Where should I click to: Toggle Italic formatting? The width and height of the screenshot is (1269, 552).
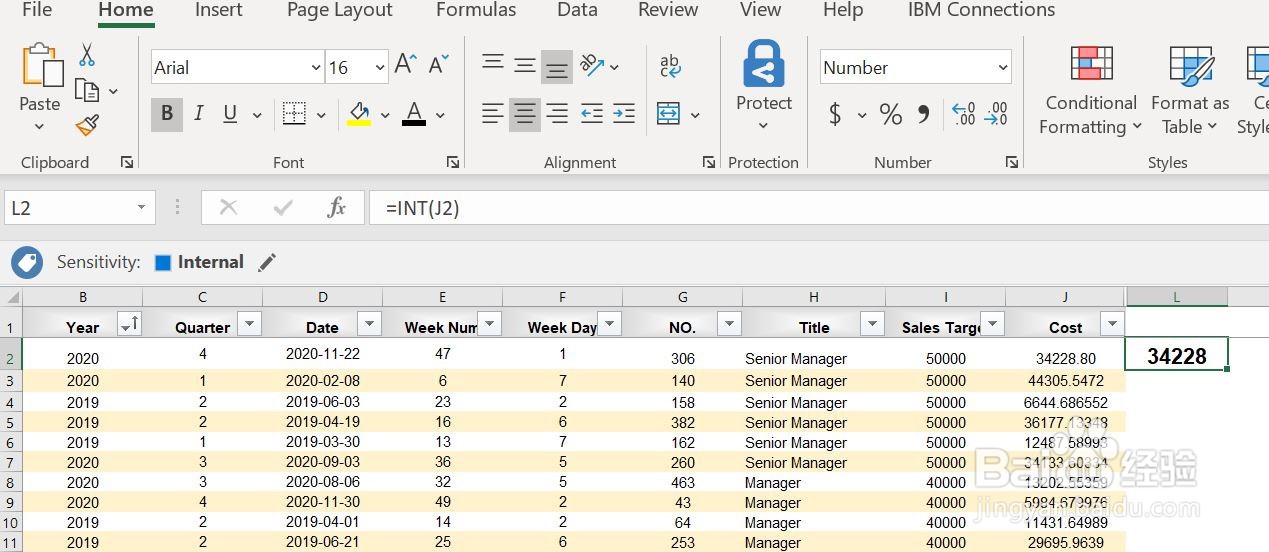(x=199, y=114)
